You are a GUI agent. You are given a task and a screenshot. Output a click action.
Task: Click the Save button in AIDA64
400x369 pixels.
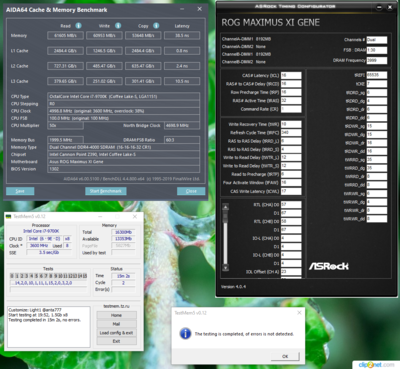point(20,191)
